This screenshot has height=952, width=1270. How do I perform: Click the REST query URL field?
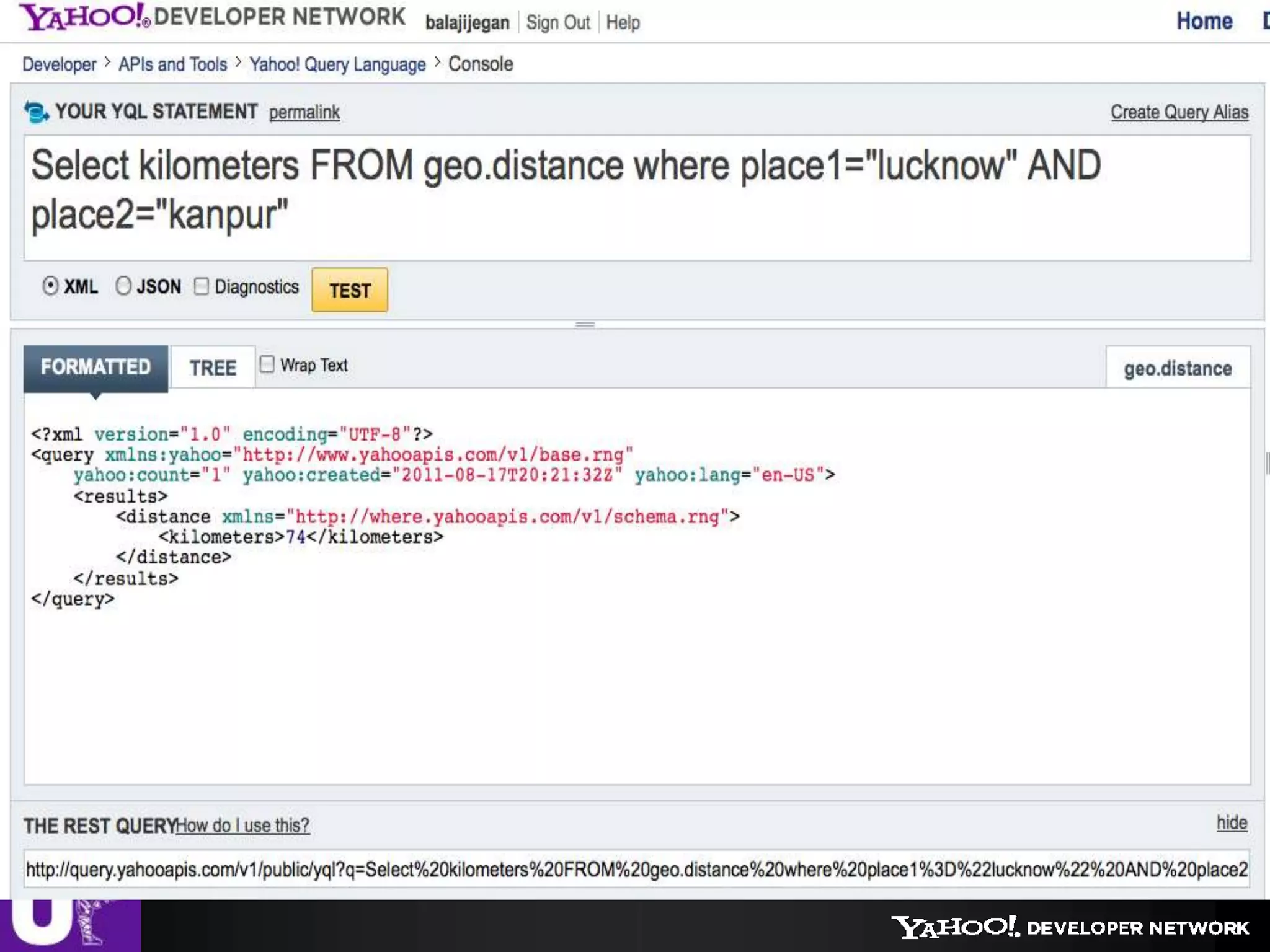click(637, 869)
